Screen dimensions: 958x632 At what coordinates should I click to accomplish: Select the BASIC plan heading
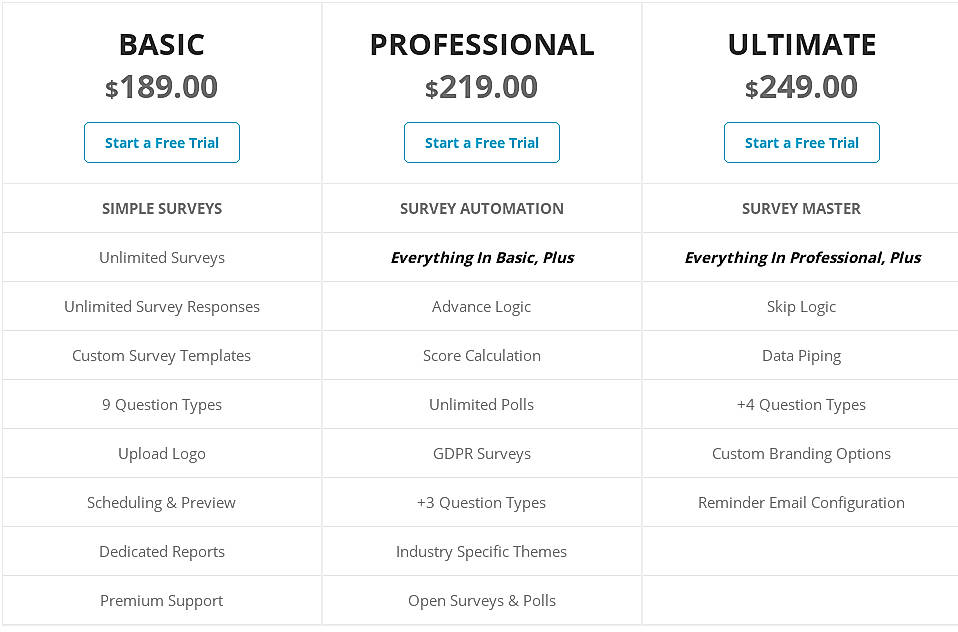pyautogui.click(x=161, y=44)
